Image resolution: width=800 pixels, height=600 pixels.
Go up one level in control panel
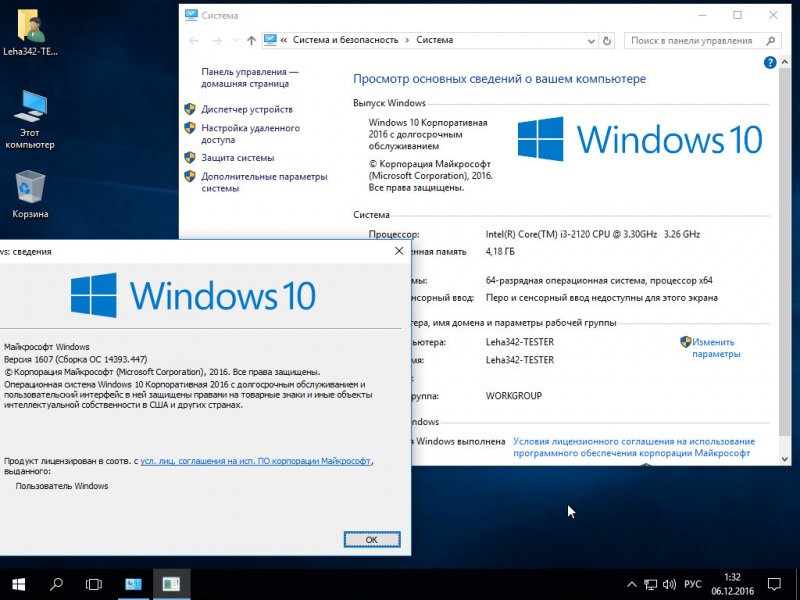click(x=251, y=40)
